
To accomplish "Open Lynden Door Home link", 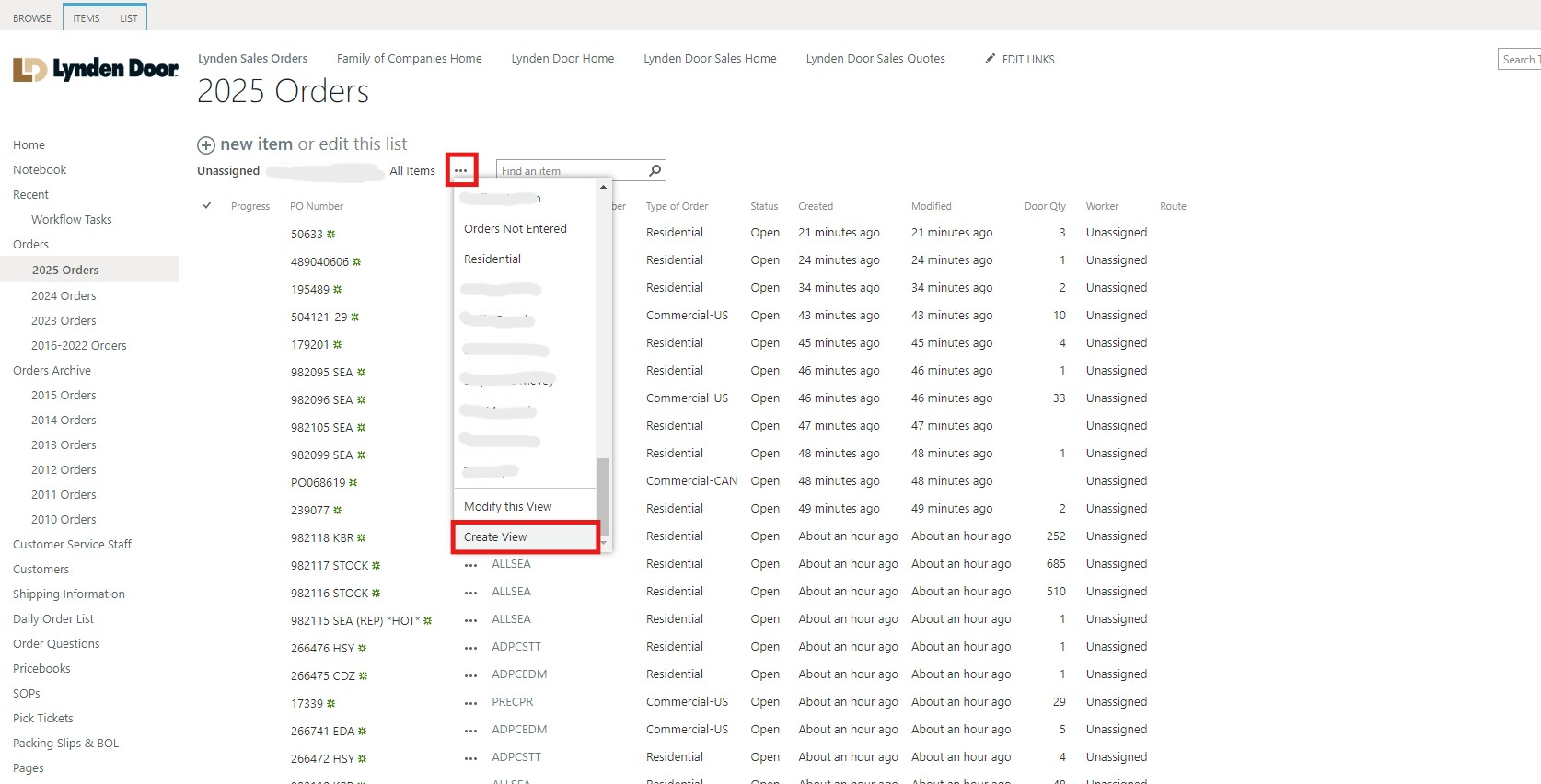I will coord(562,58).
